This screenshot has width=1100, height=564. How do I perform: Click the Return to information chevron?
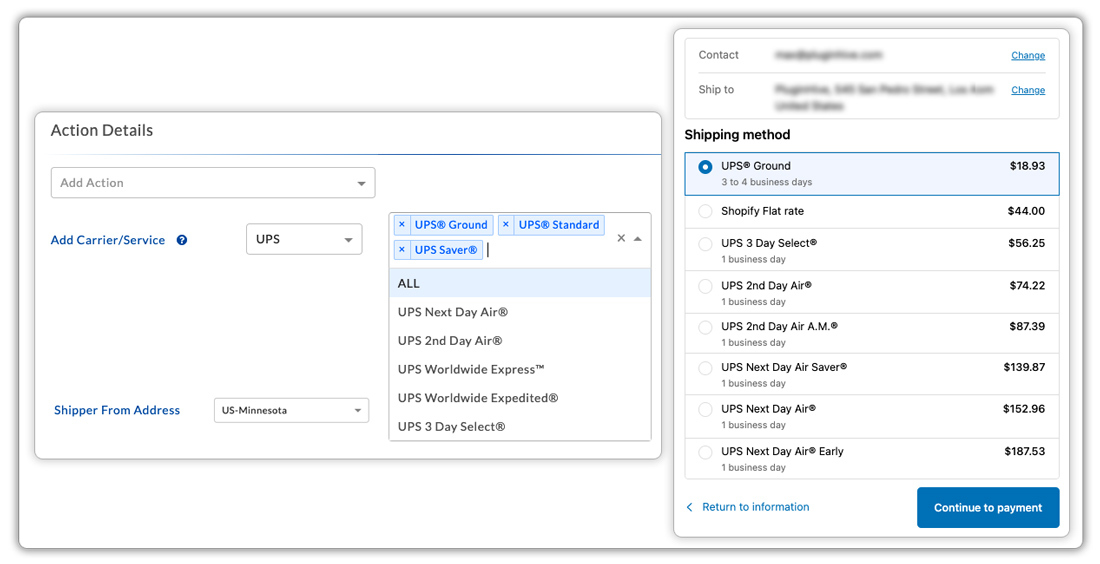point(690,507)
